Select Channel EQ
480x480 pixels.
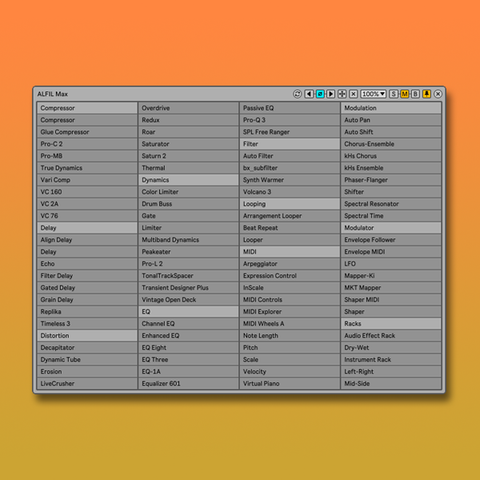pyautogui.click(x=189, y=324)
